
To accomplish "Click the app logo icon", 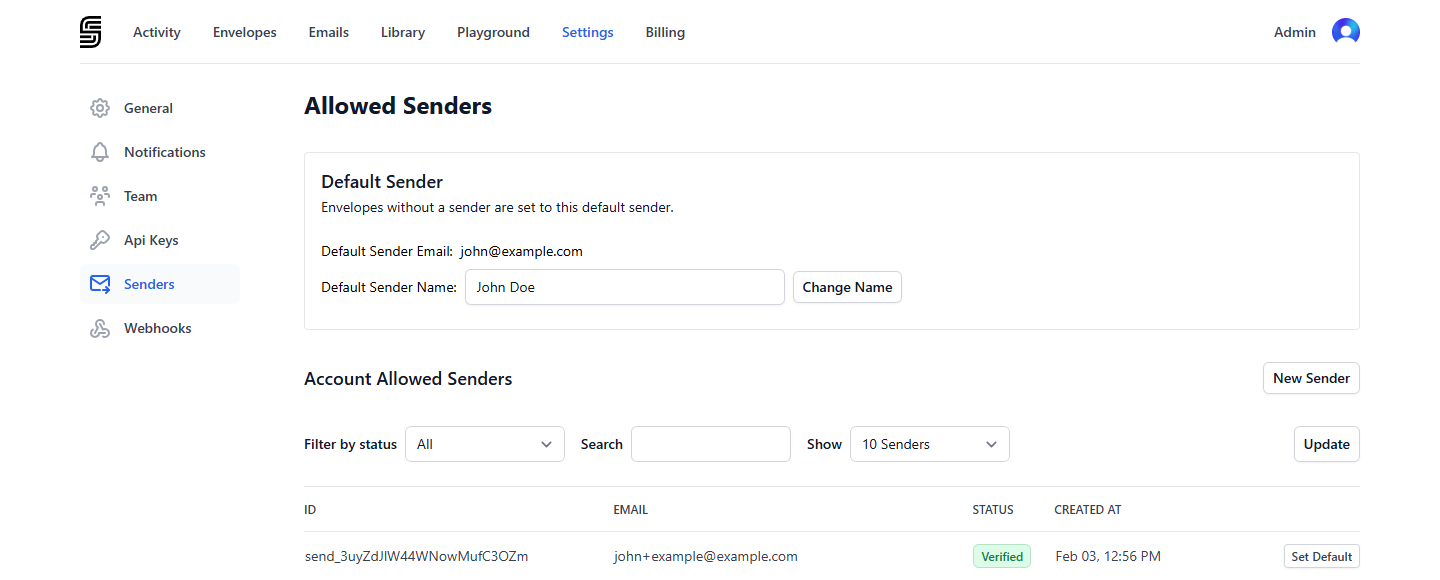I will point(91,32).
